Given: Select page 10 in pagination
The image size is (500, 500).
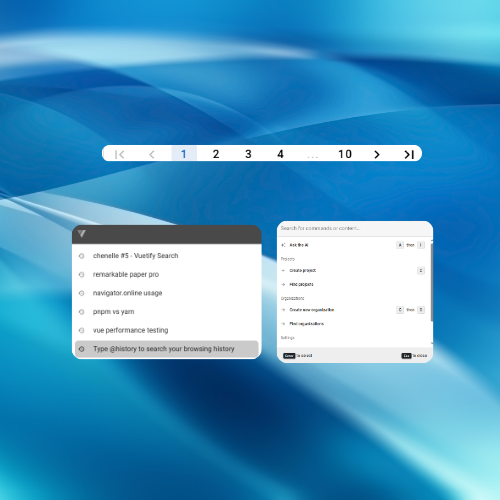Looking at the screenshot, I should [x=345, y=154].
